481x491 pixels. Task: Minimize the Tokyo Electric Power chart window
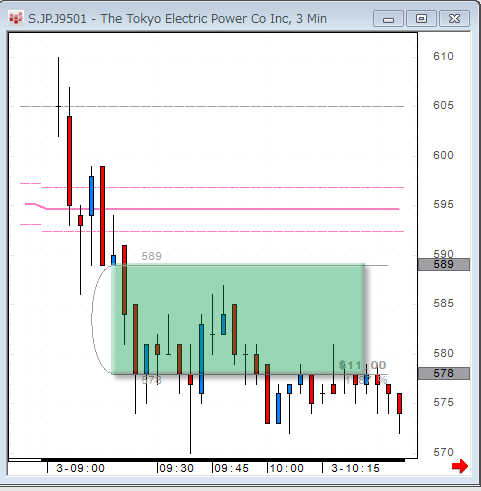point(388,19)
